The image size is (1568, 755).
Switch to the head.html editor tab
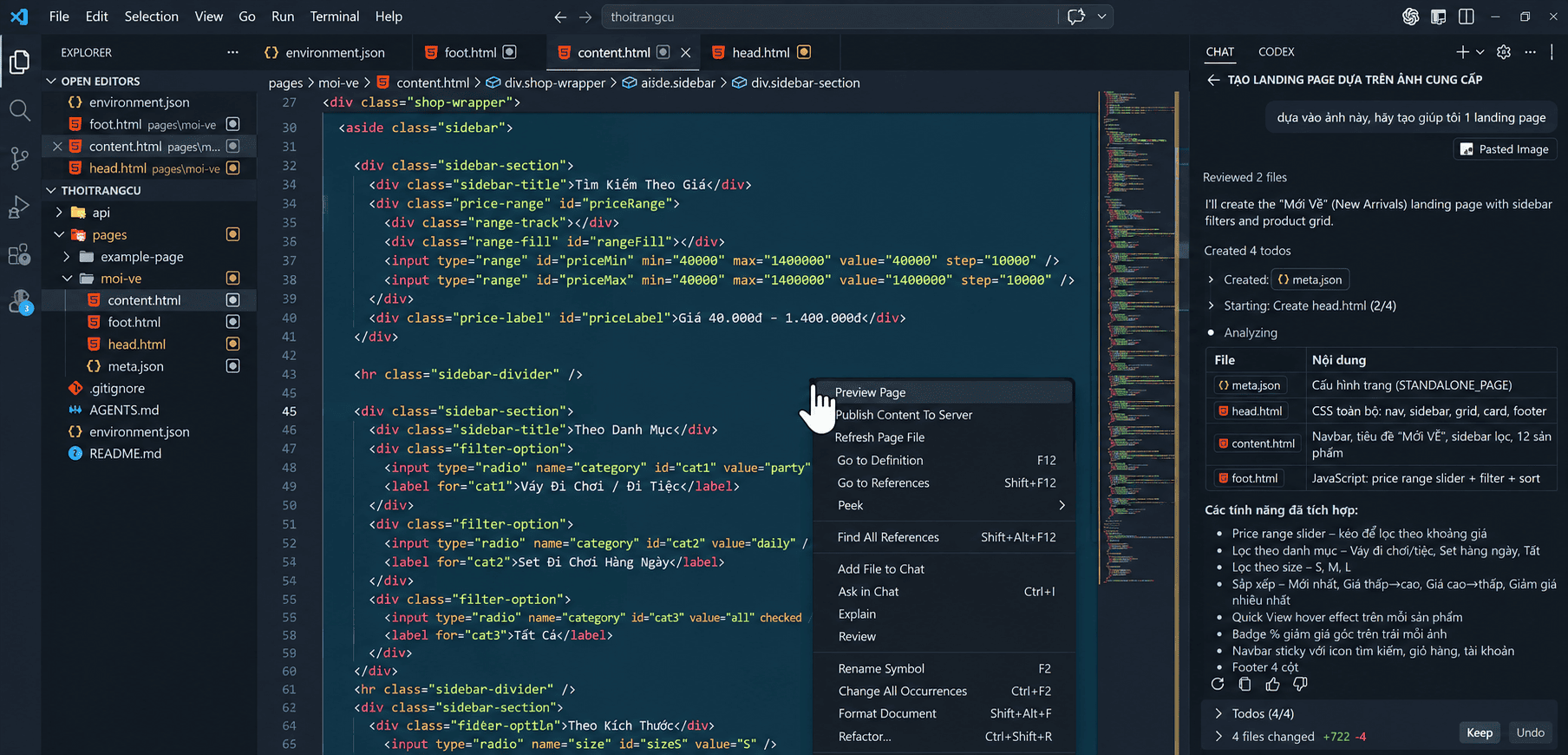point(761,53)
